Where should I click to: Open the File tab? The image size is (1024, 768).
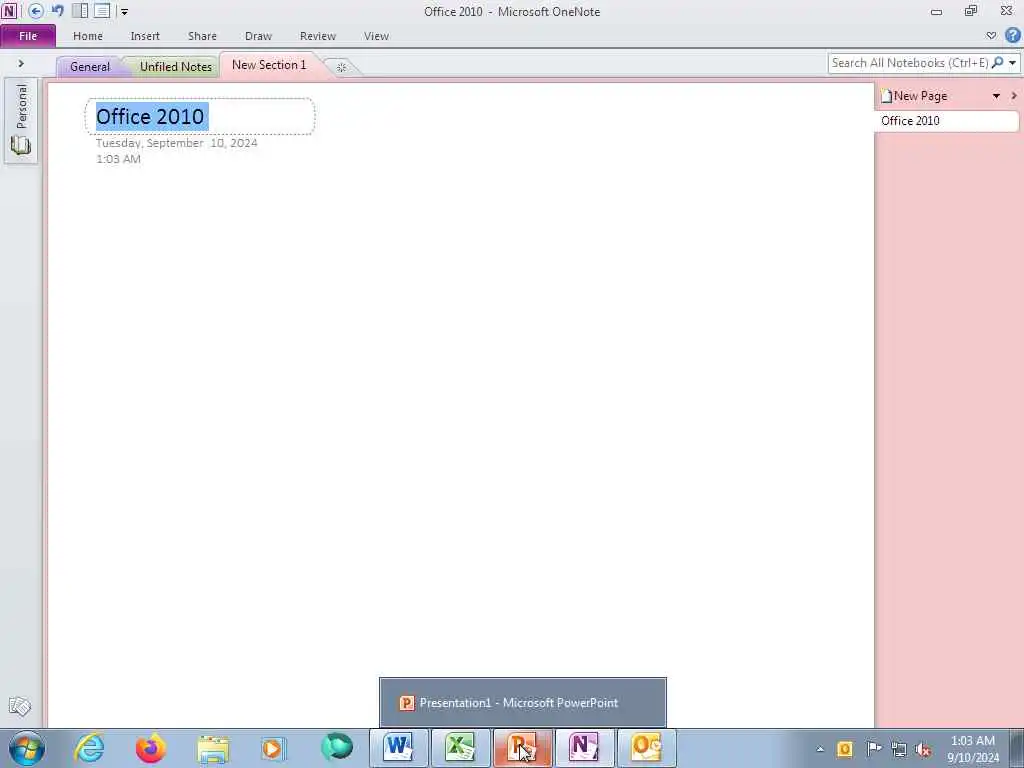click(28, 36)
